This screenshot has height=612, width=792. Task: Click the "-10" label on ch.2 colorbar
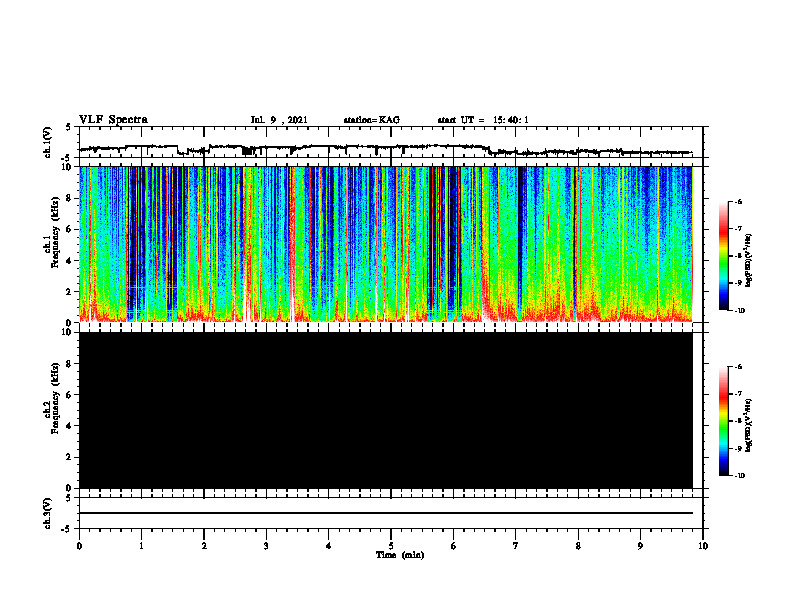(739, 476)
